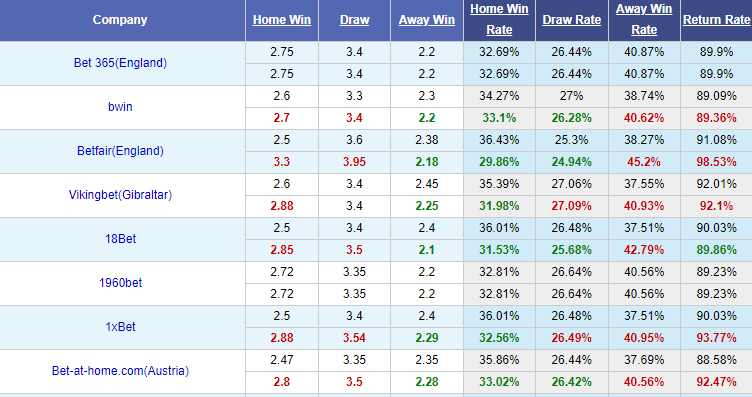The image size is (752, 397).
Task: Sort by Draw column header
Action: [354, 20]
